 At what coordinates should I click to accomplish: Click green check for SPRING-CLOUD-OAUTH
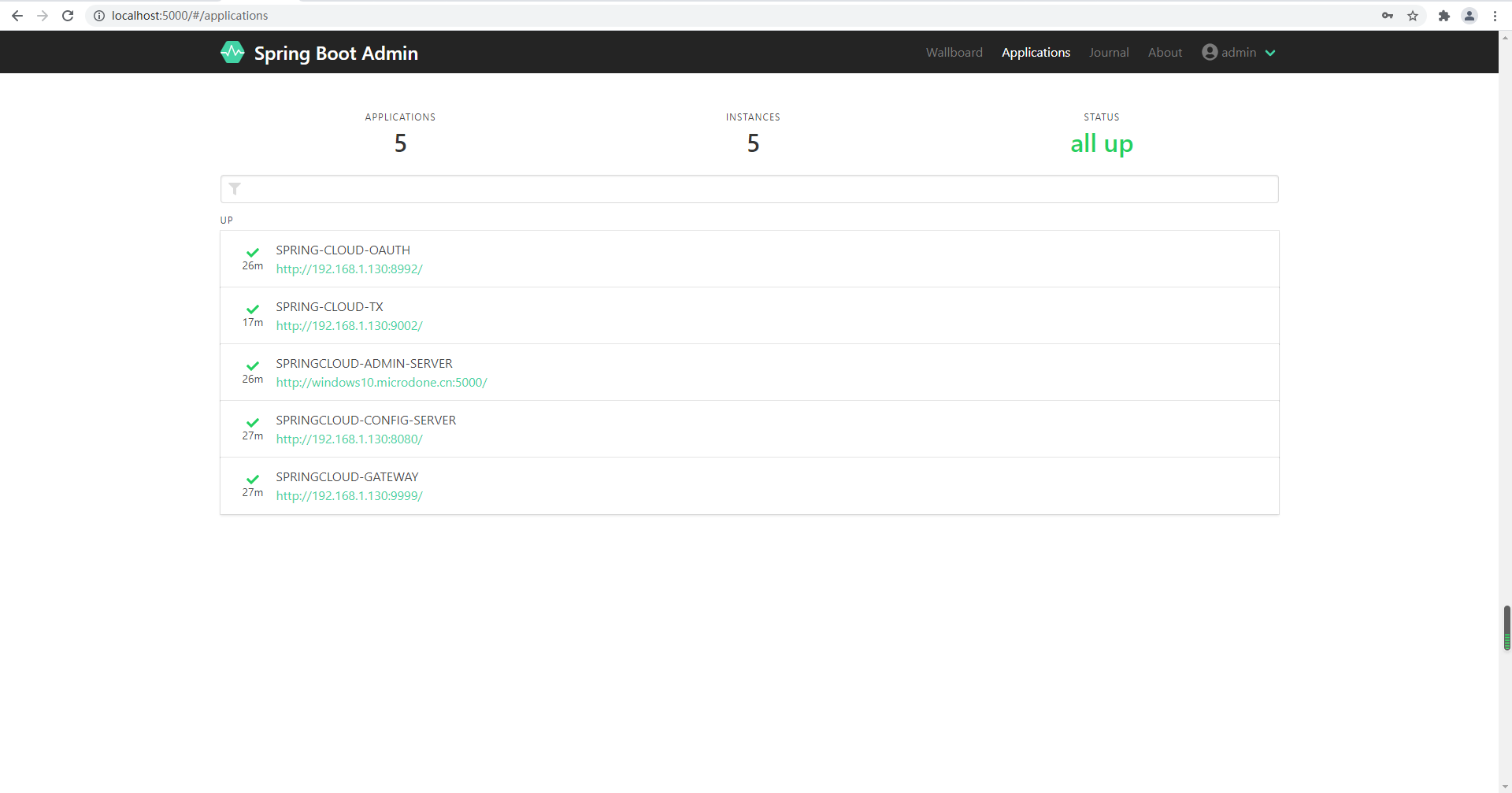coord(253,252)
